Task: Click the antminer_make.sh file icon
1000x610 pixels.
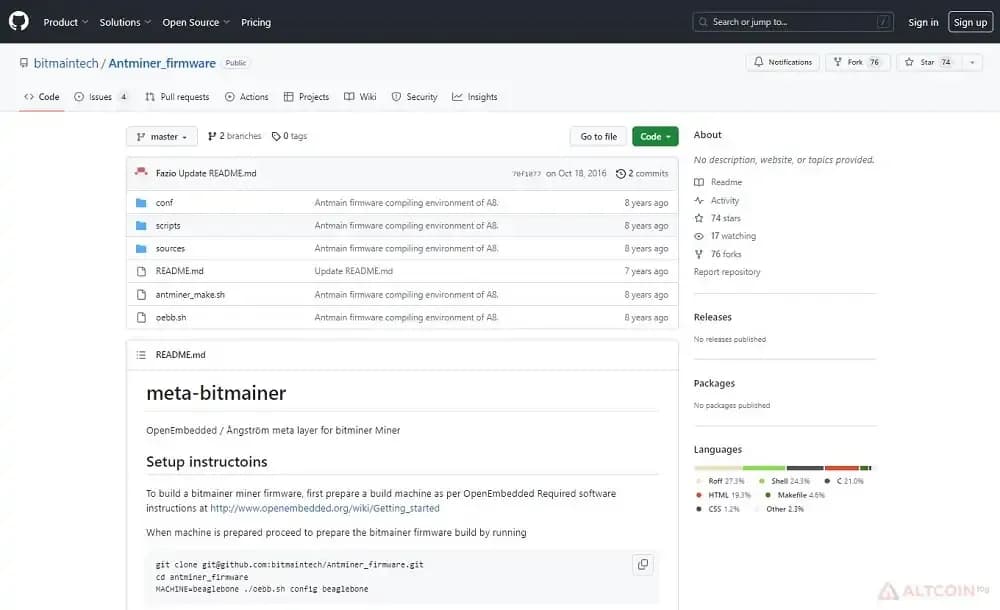Action: tap(141, 295)
